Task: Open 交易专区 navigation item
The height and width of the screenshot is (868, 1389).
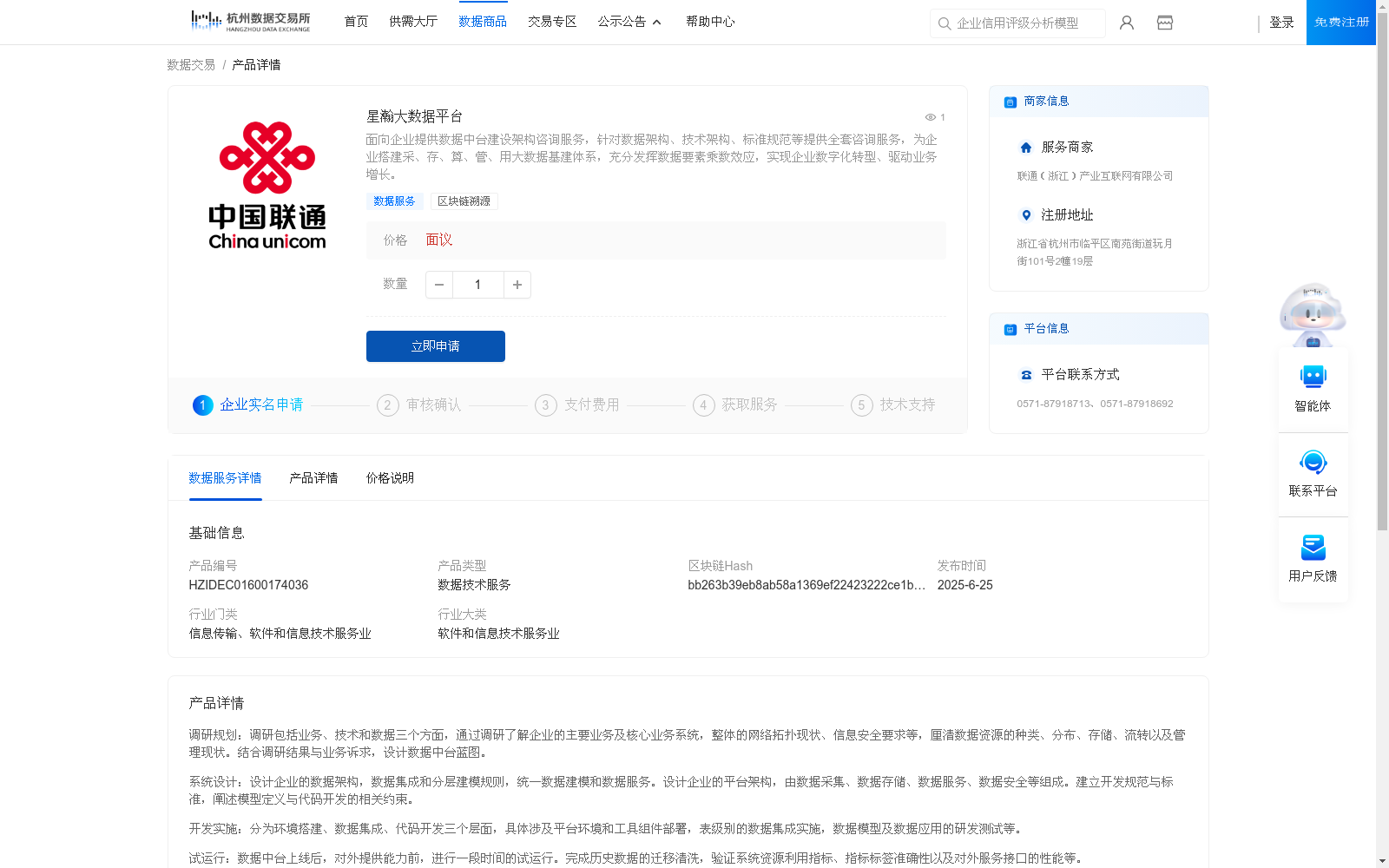Action: (552, 22)
